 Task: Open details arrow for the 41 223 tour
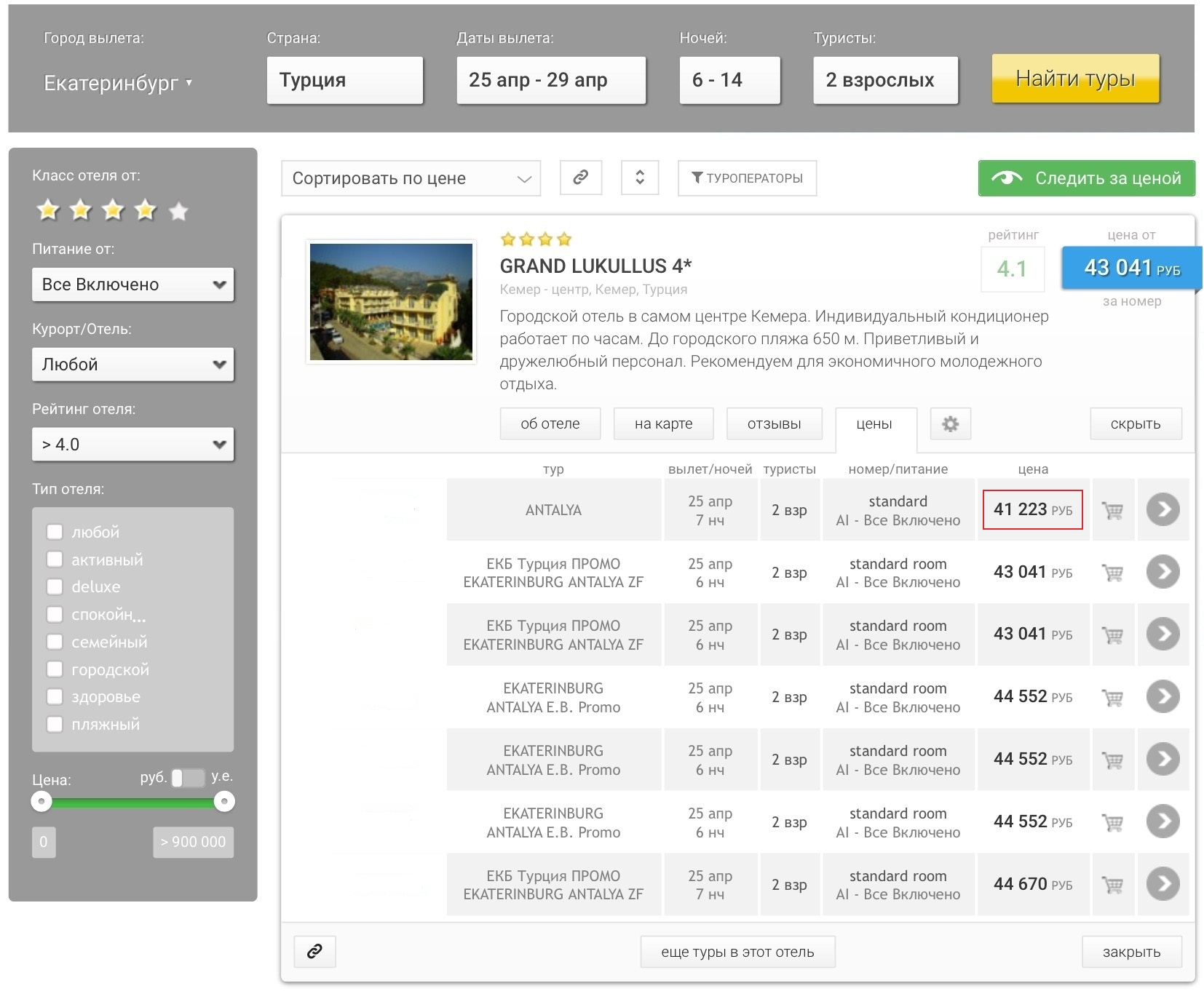coord(1163,509)
